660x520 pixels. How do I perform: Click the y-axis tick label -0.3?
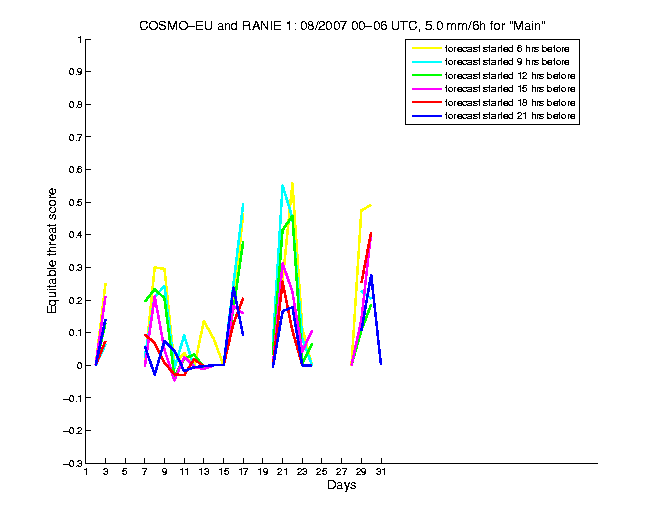(x=69, y=464)
